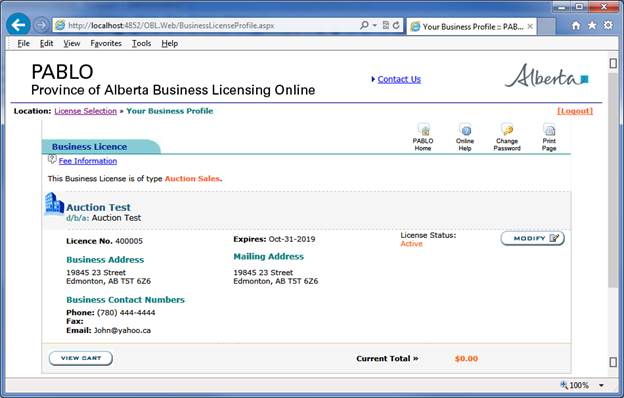Viewport: 624px width, 398px height.
Task: Click the email John@yahoo.ca
Action: click(122, 330)
